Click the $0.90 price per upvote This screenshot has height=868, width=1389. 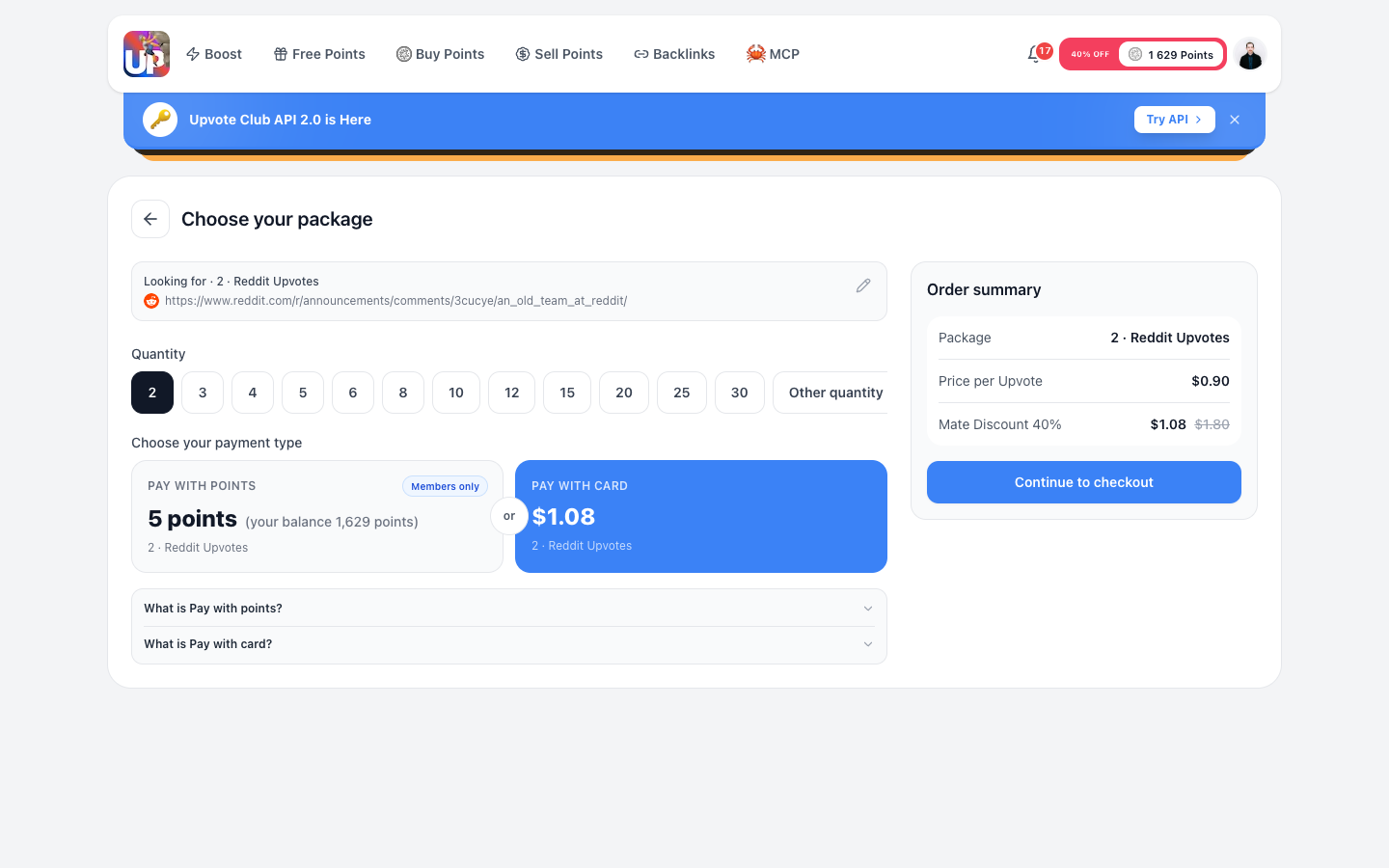pos(1211,381)
